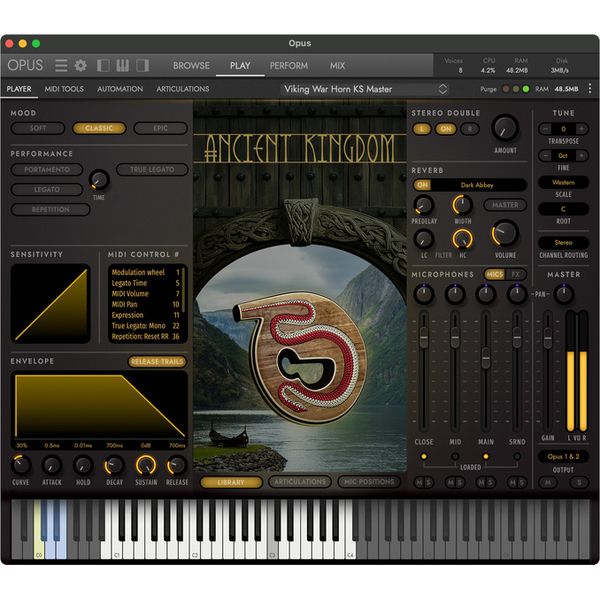Enable the Legato performance toggle
The height and width of the screenshot is (600, 600).
coord(49,189)
